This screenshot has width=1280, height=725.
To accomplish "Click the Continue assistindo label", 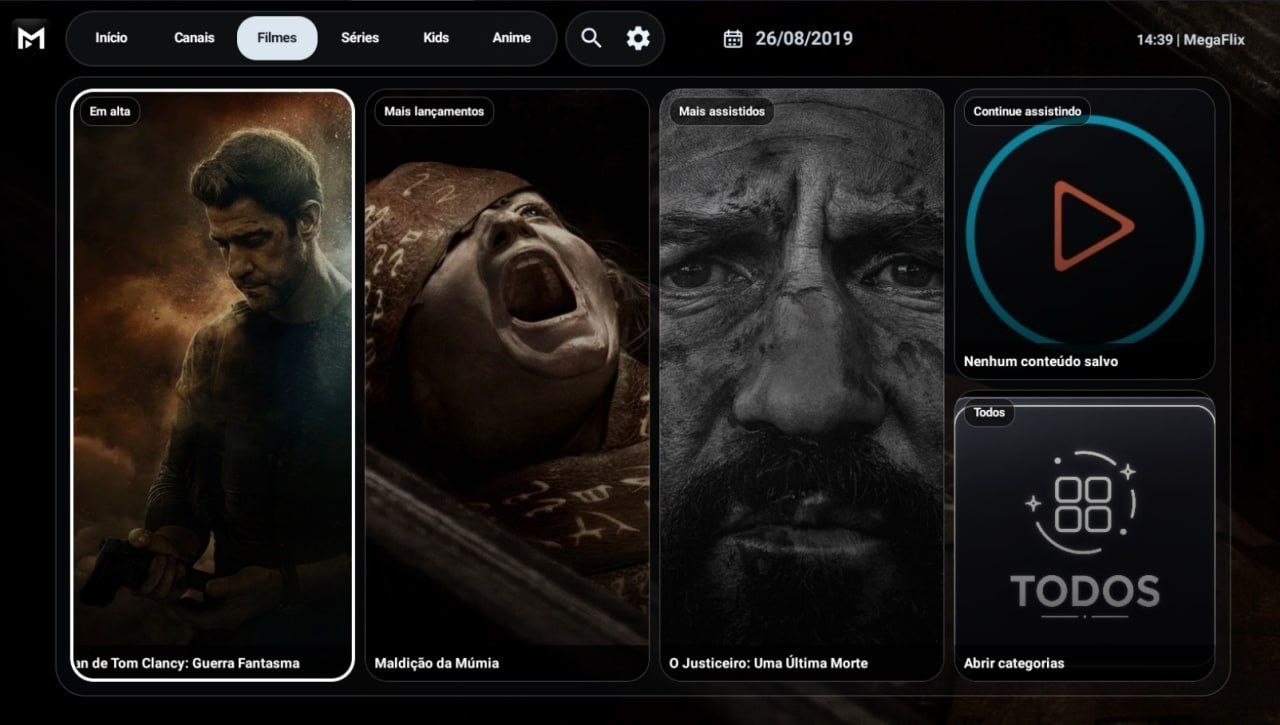I will (x=1027, y=111).
